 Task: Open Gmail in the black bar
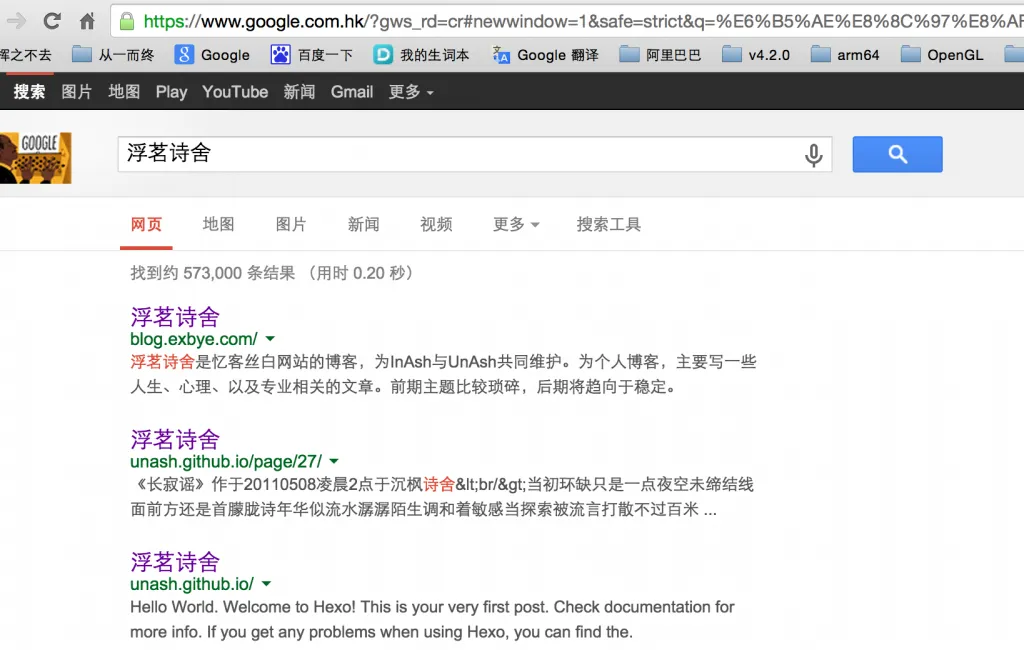click(x=352, y=91)
